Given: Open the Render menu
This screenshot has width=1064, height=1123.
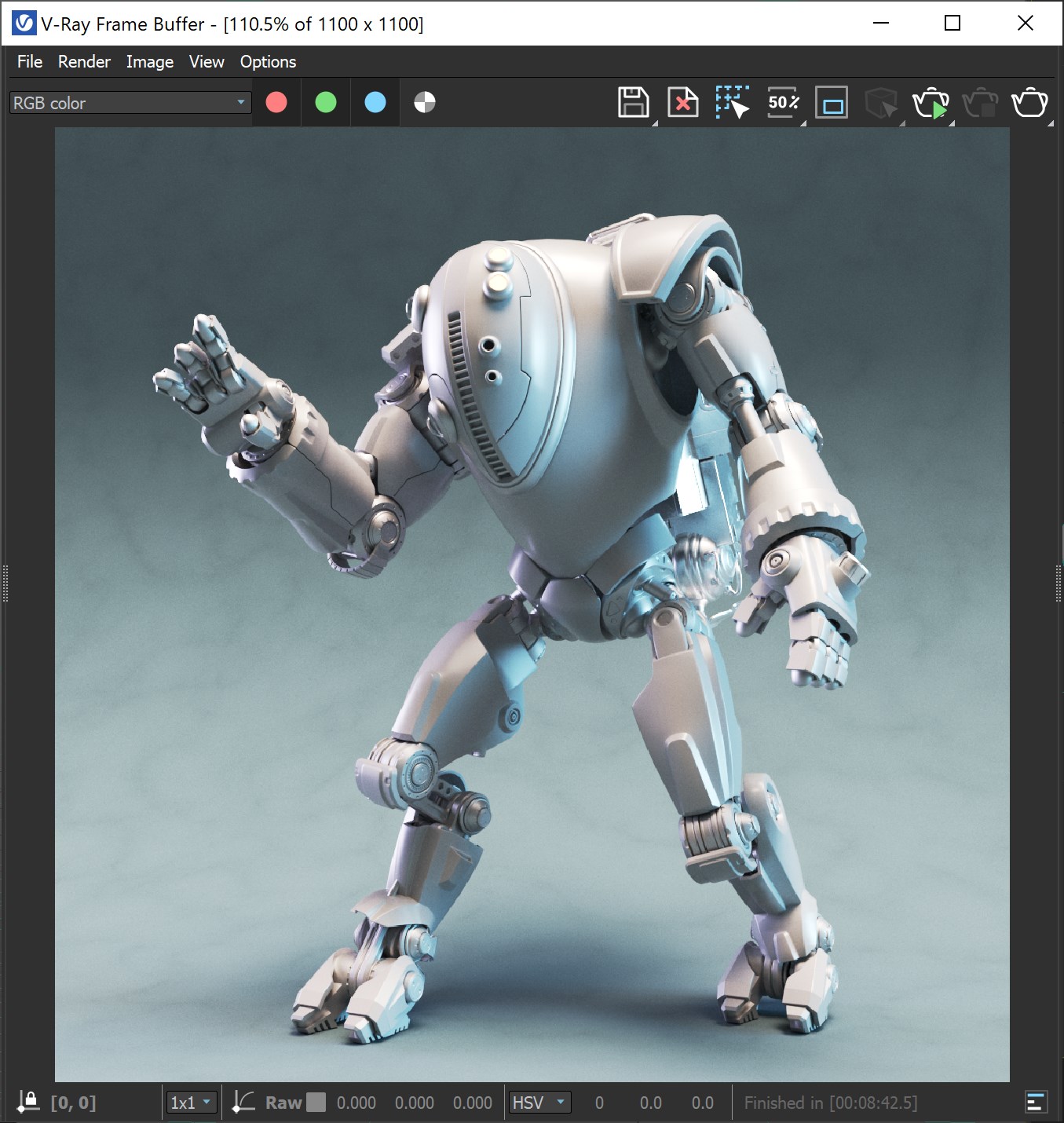Looking at the screenshot, I should point(83,61).
